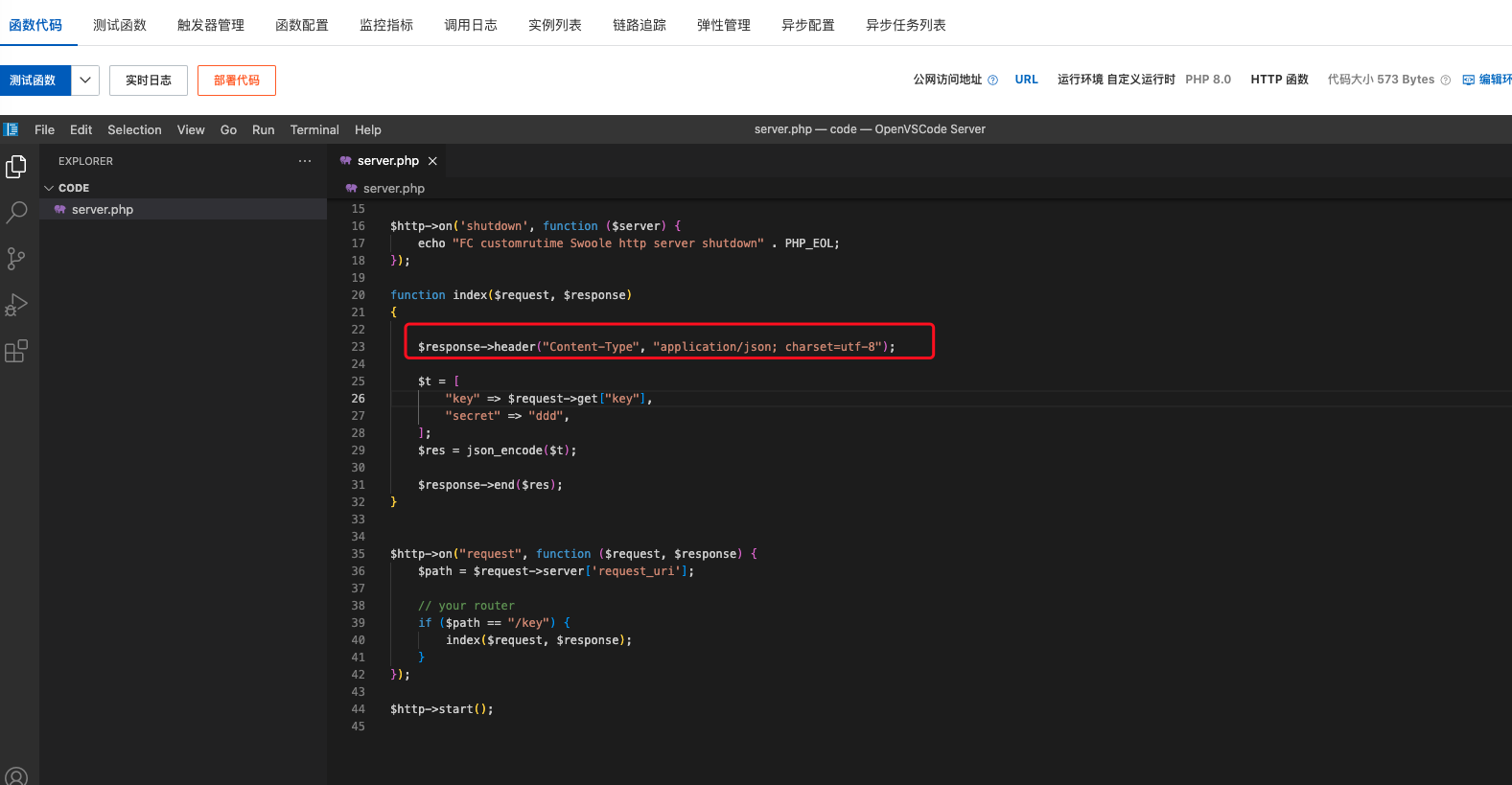This screenshot has height=785, width=1512.
Task: Click the json_encode code line
Action: click(497, 450)
